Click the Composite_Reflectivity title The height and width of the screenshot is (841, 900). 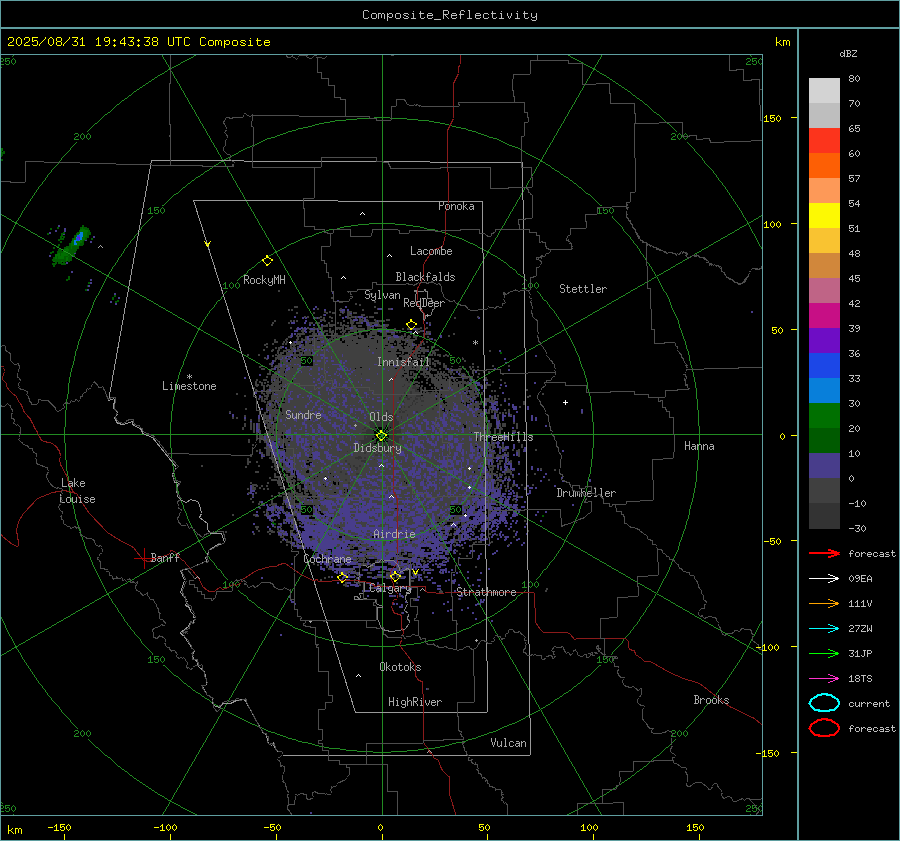coord(450,15)
